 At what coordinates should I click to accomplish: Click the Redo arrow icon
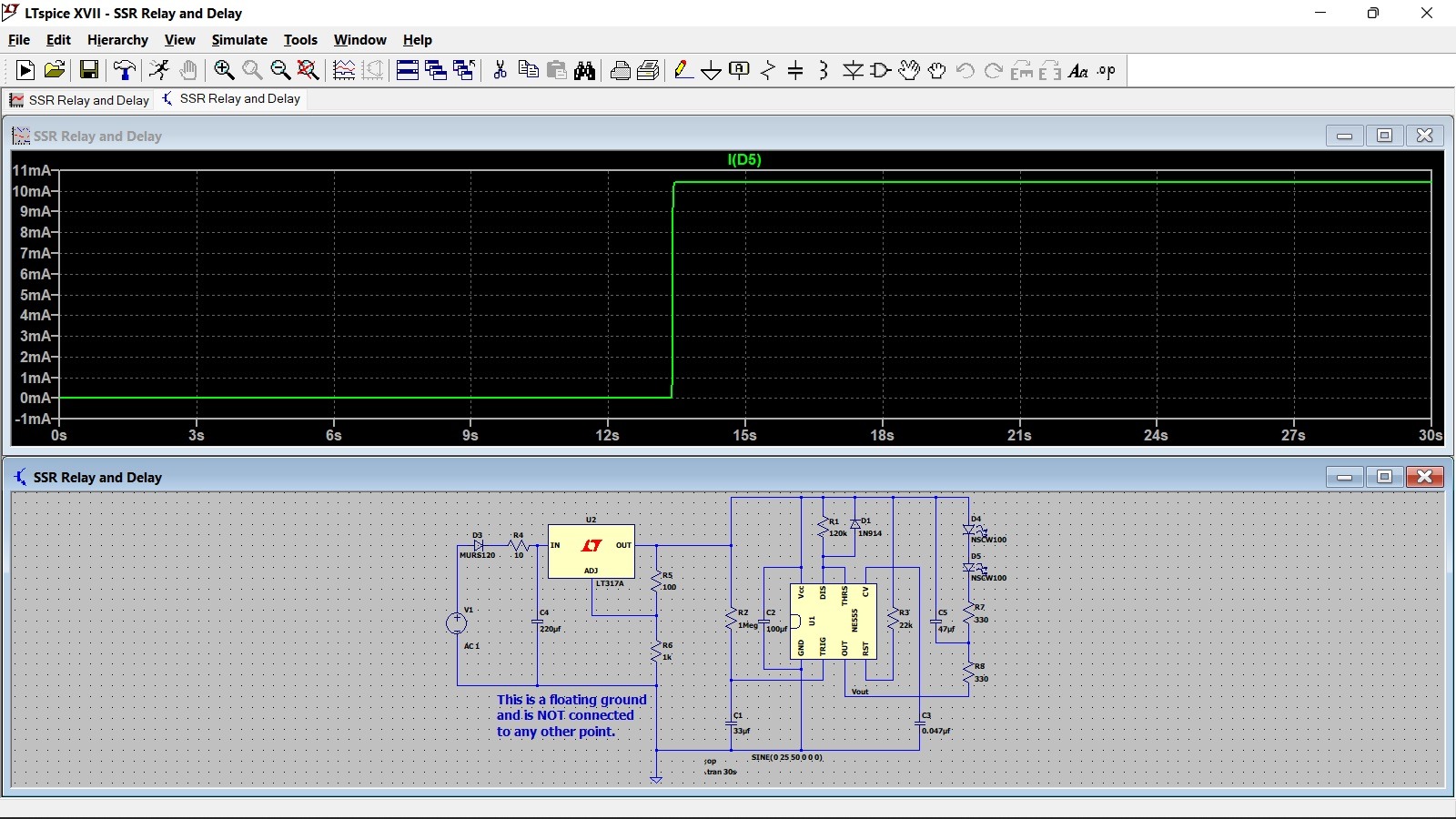(994, 70)
